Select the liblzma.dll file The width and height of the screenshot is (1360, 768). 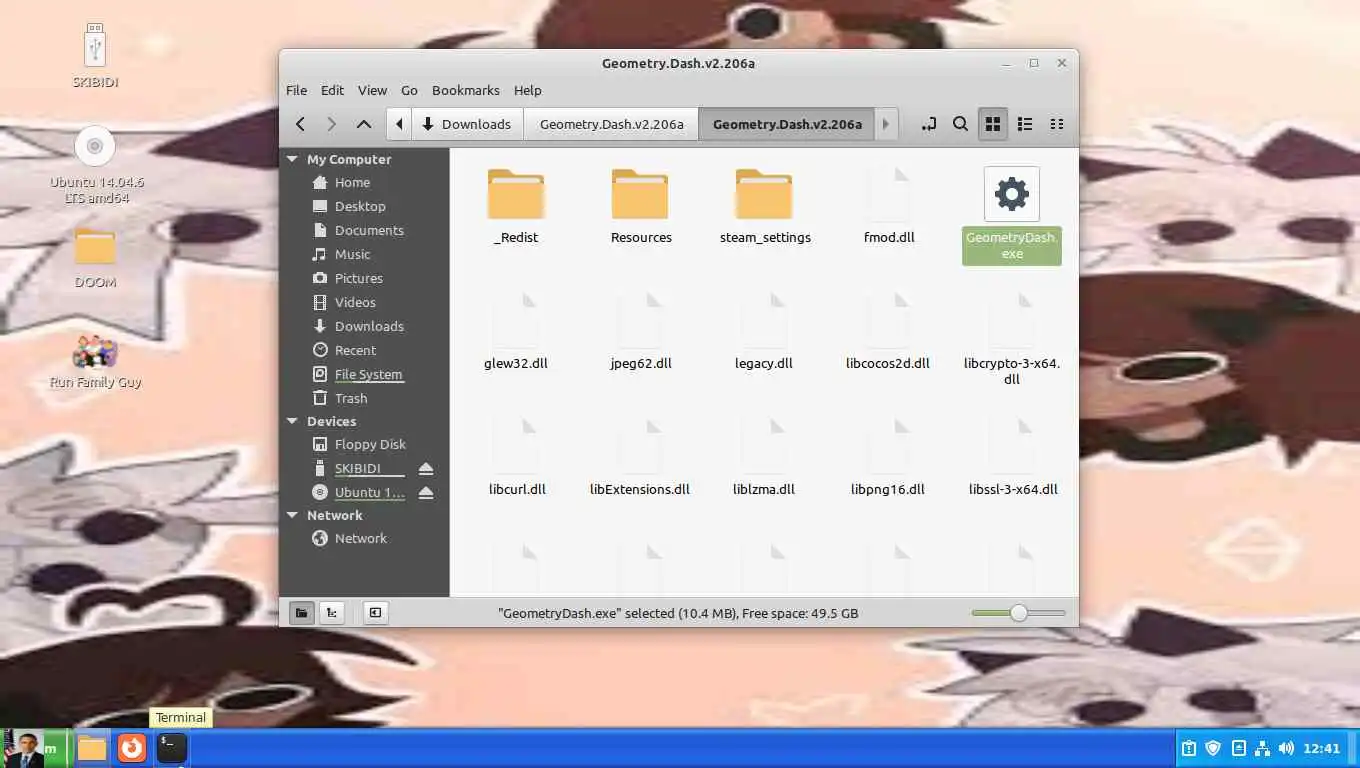[764, 459]
